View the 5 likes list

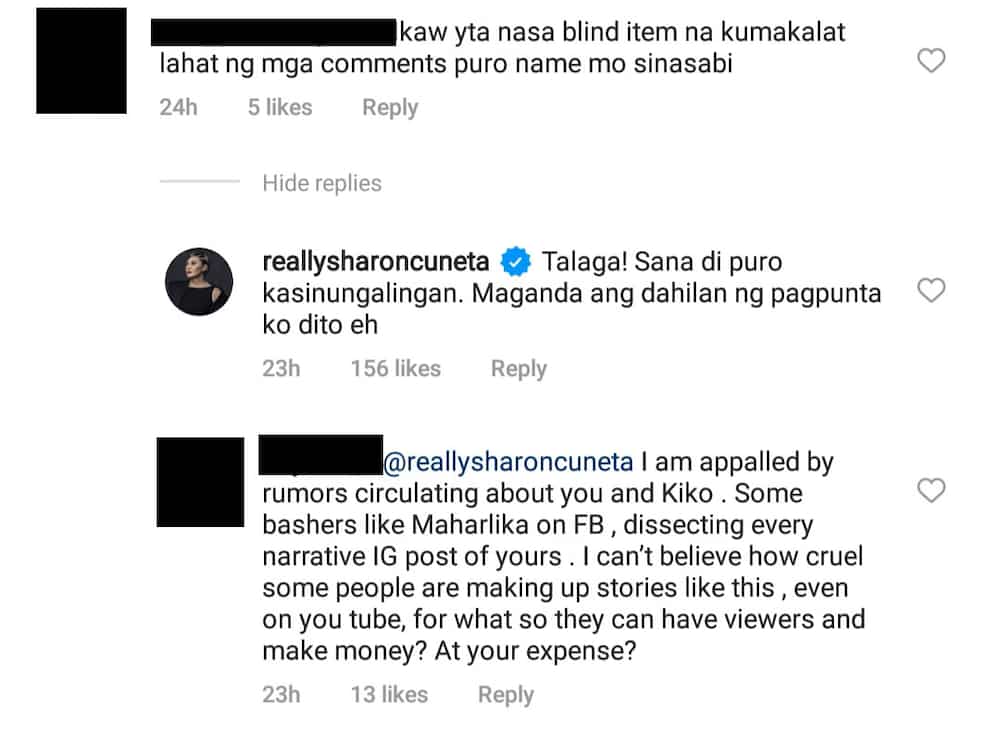click(x=280, y=107)
